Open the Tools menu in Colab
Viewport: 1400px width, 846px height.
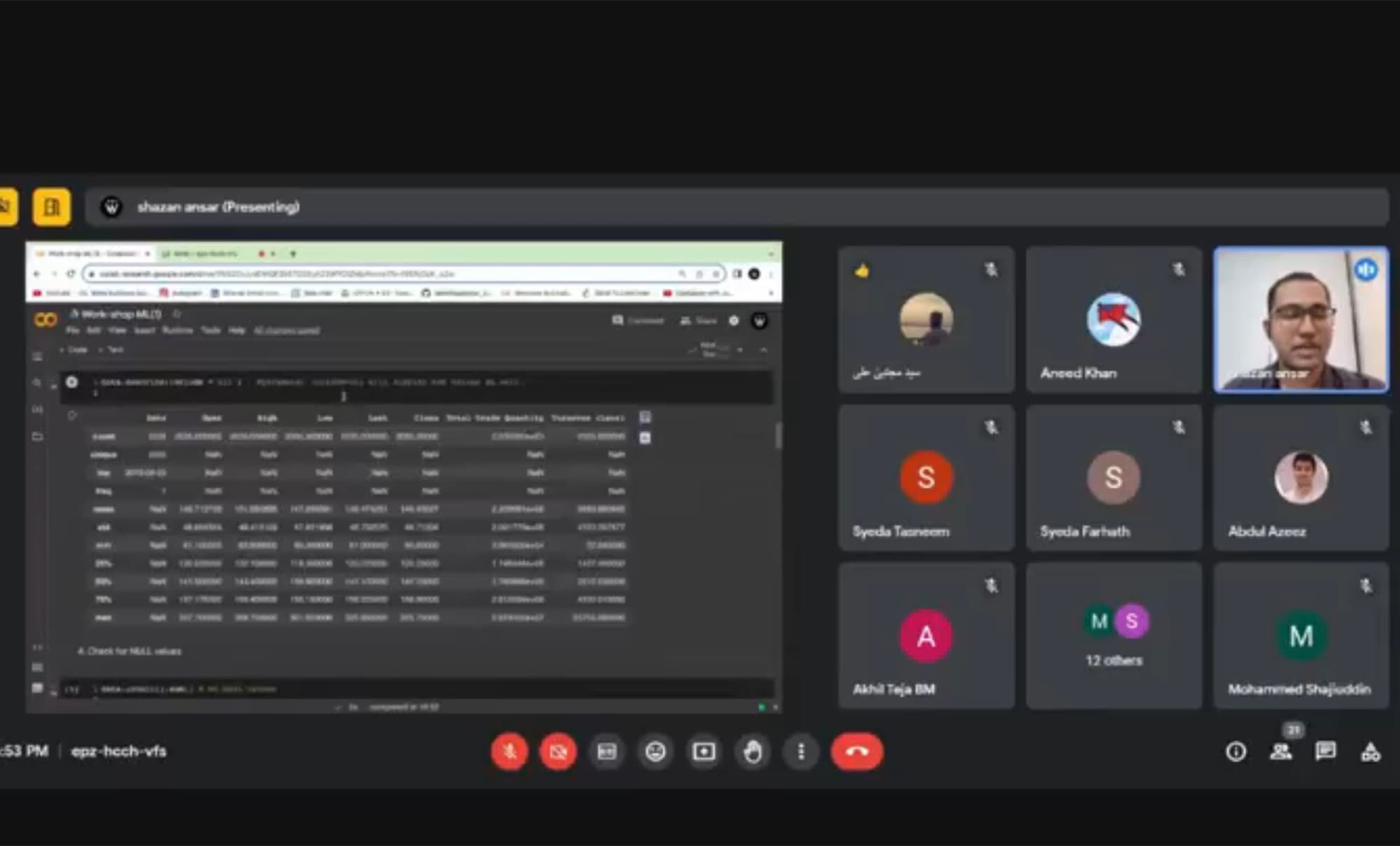point(211,330)
